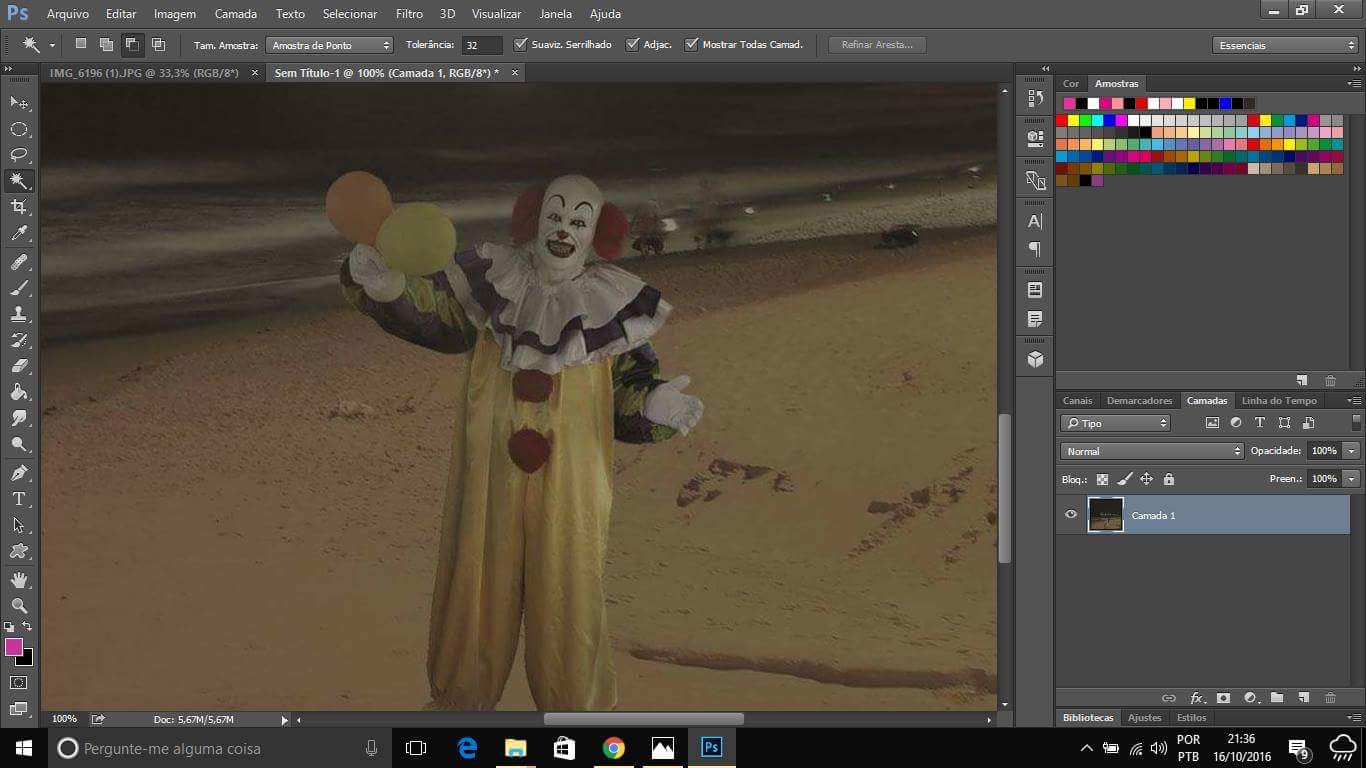Open Google Chrome from the taskbar

pos(613,748)
